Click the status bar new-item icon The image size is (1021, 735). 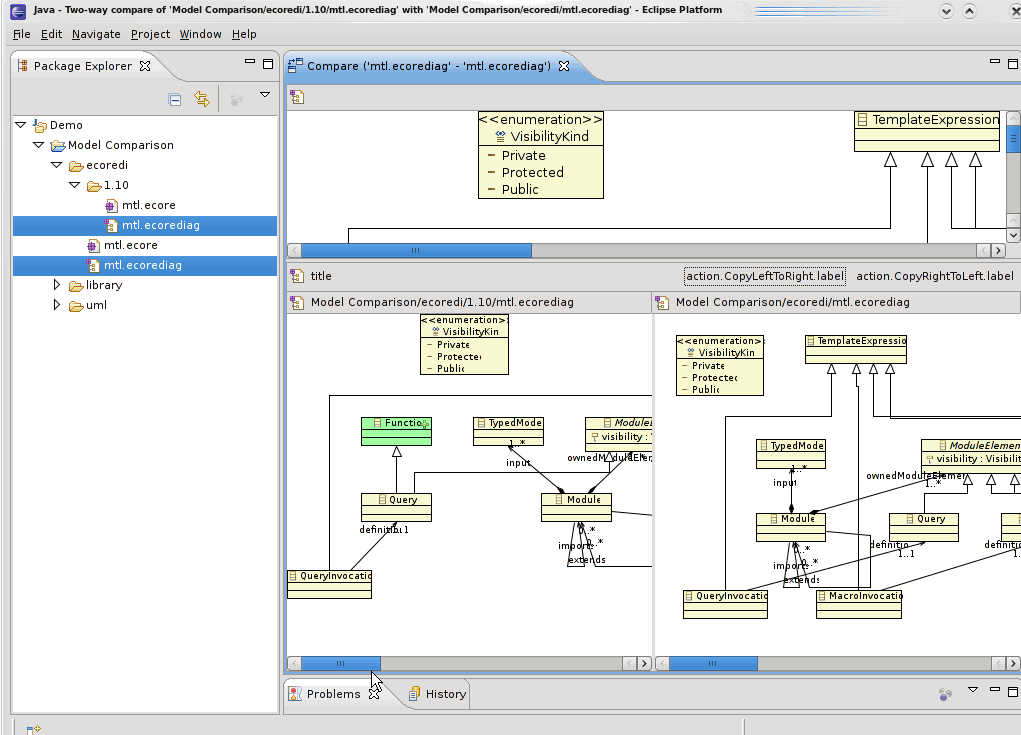click(x=33, y=729)
